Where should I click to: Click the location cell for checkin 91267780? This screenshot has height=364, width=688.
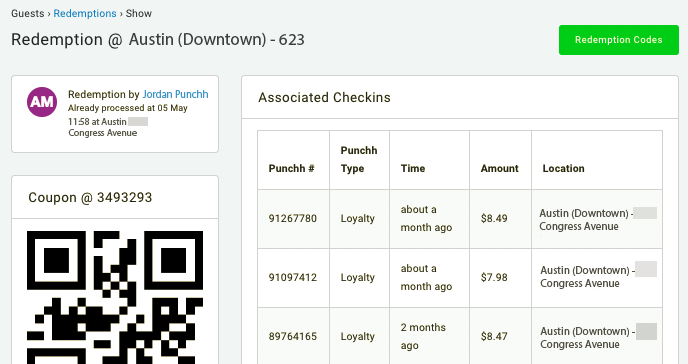pos(598,220)
